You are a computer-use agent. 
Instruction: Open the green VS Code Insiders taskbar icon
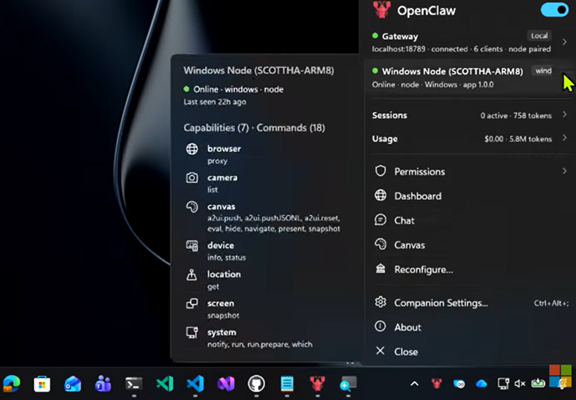[x=165, y=384]
